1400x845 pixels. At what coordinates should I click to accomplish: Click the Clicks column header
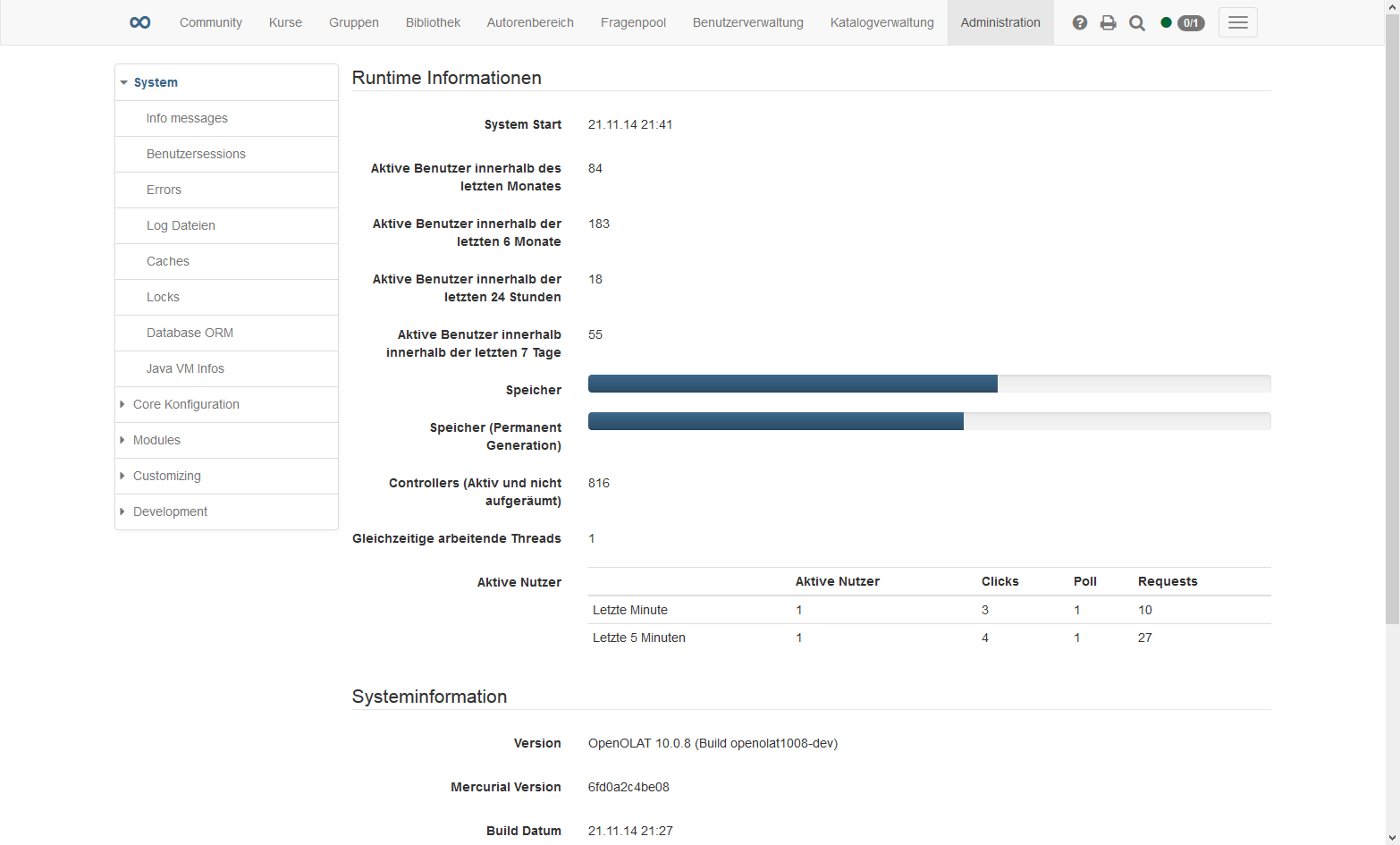[x=1000, y=581]
